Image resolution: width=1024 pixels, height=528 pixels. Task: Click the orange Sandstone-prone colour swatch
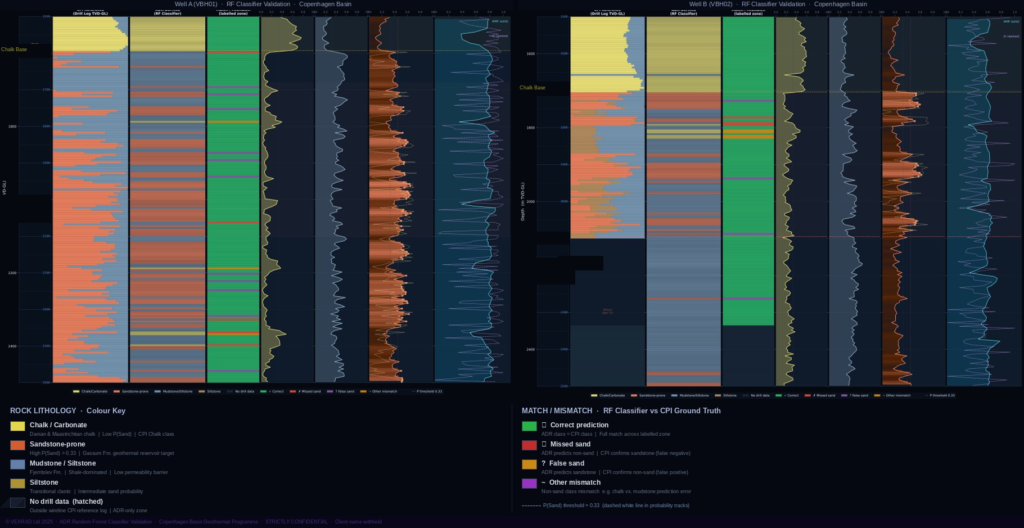pos(18,445)
